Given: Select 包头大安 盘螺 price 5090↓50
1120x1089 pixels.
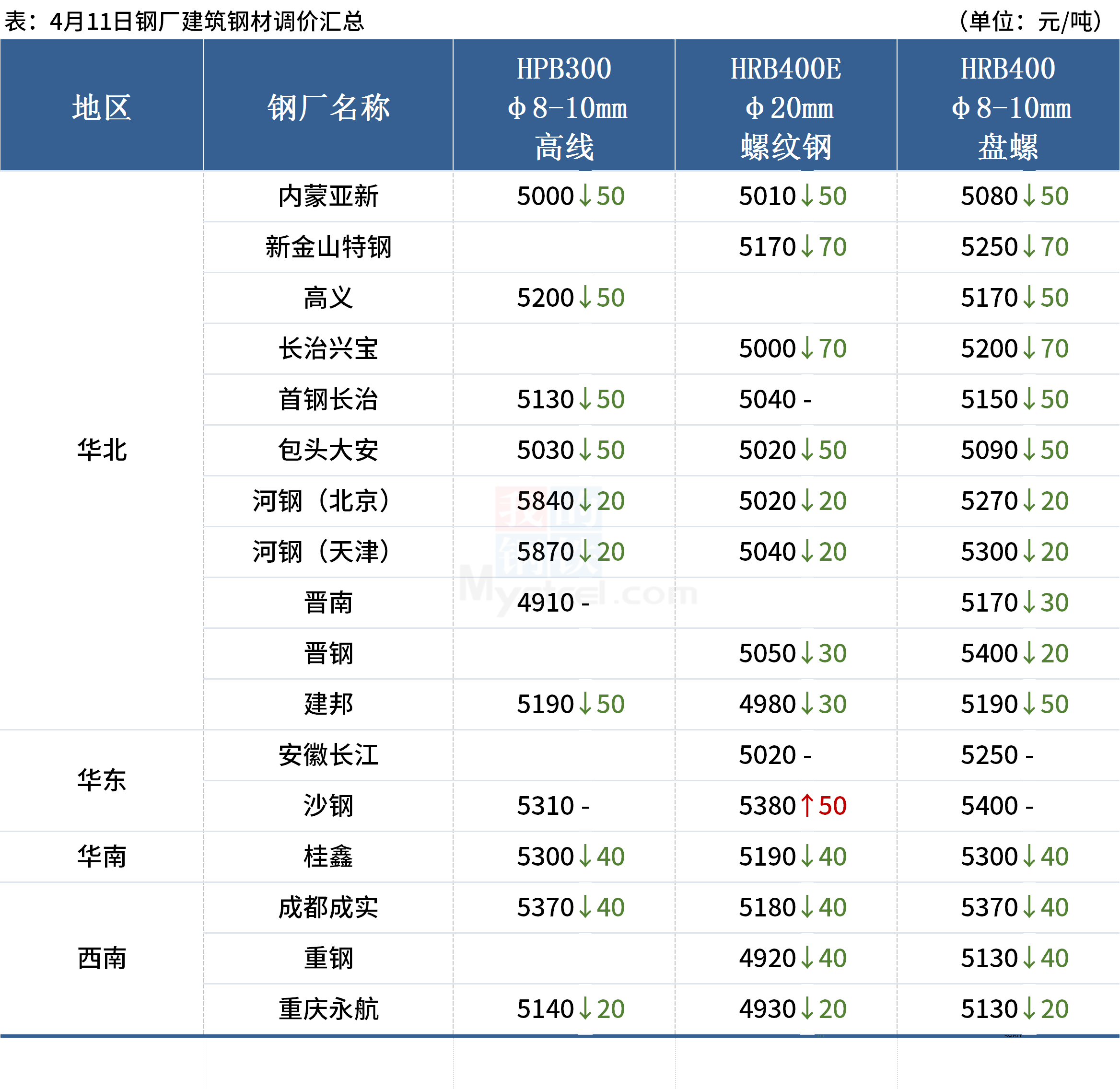Looking at the screenshot, I should point(1015,450).
